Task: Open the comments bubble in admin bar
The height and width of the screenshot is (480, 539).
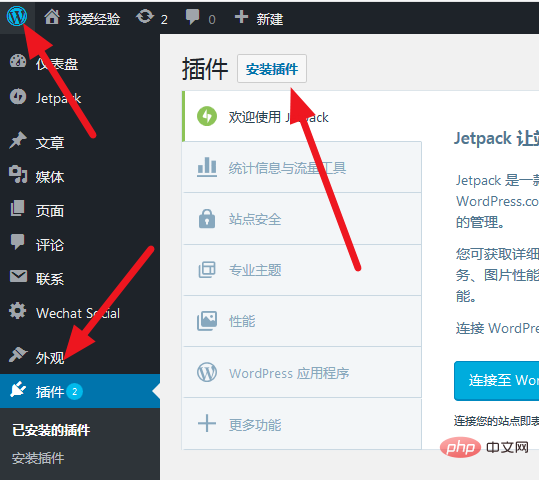Action: click(192, 17)
